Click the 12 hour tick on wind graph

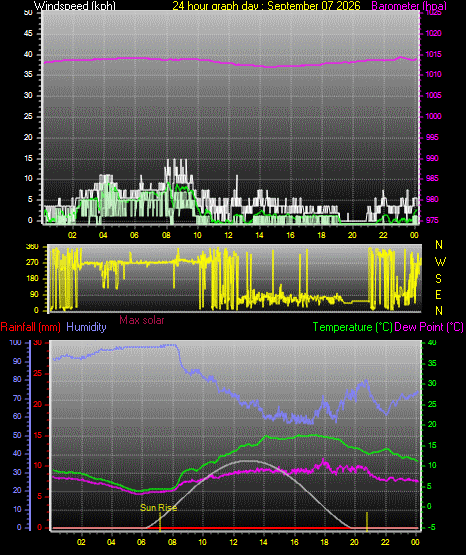tap(229, 235)
